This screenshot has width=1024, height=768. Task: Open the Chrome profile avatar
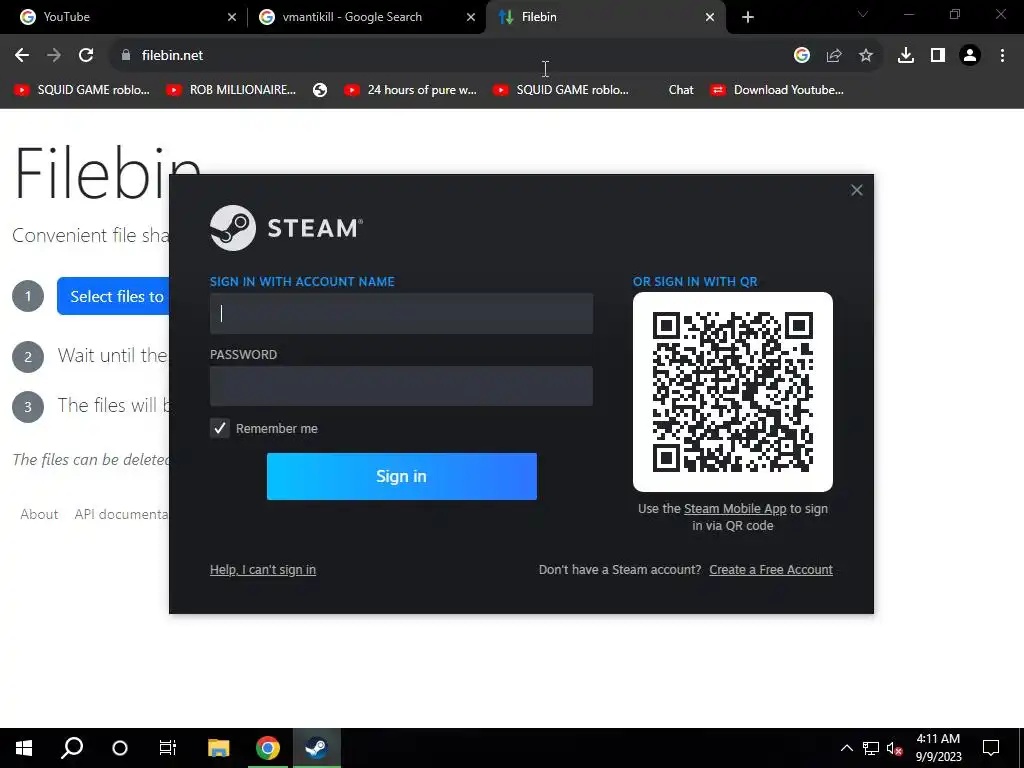click(970, 56)
